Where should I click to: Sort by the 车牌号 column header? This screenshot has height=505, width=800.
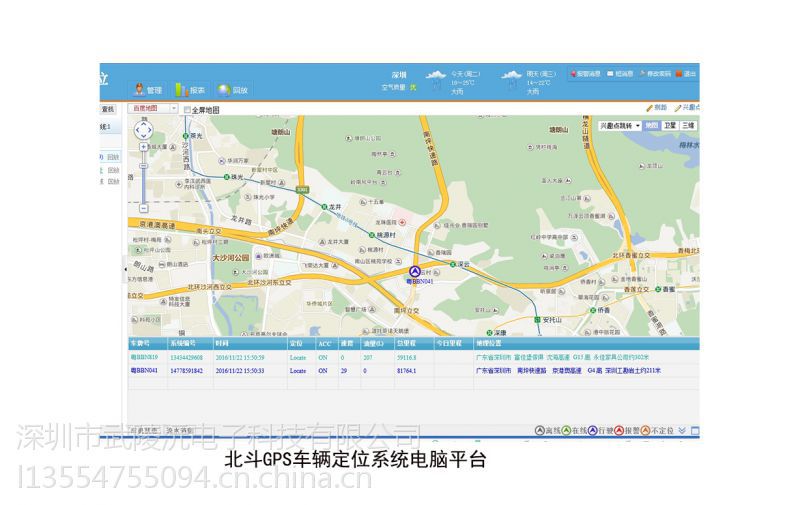click(147, 343)
